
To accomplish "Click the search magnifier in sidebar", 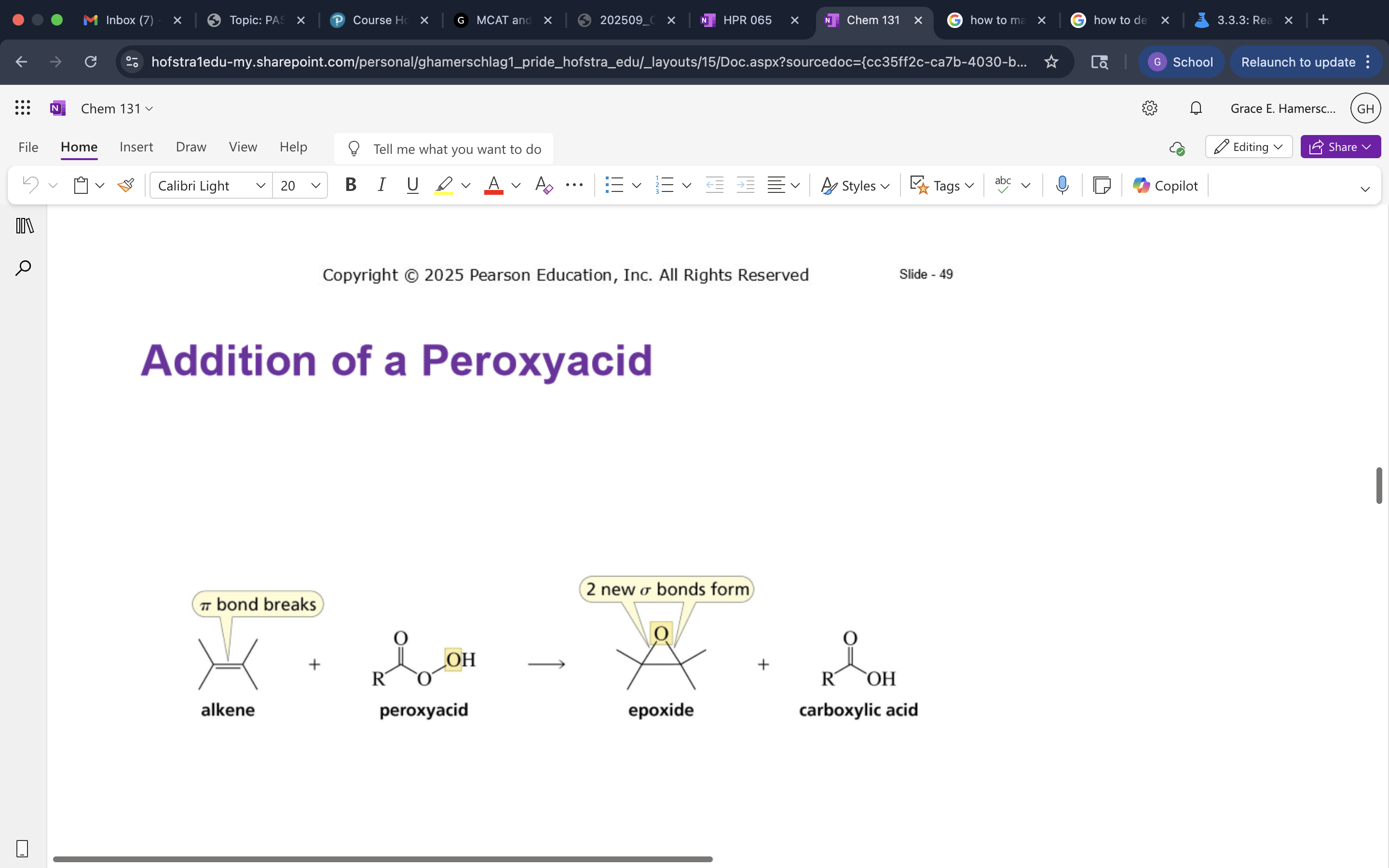I will [23, 268].
